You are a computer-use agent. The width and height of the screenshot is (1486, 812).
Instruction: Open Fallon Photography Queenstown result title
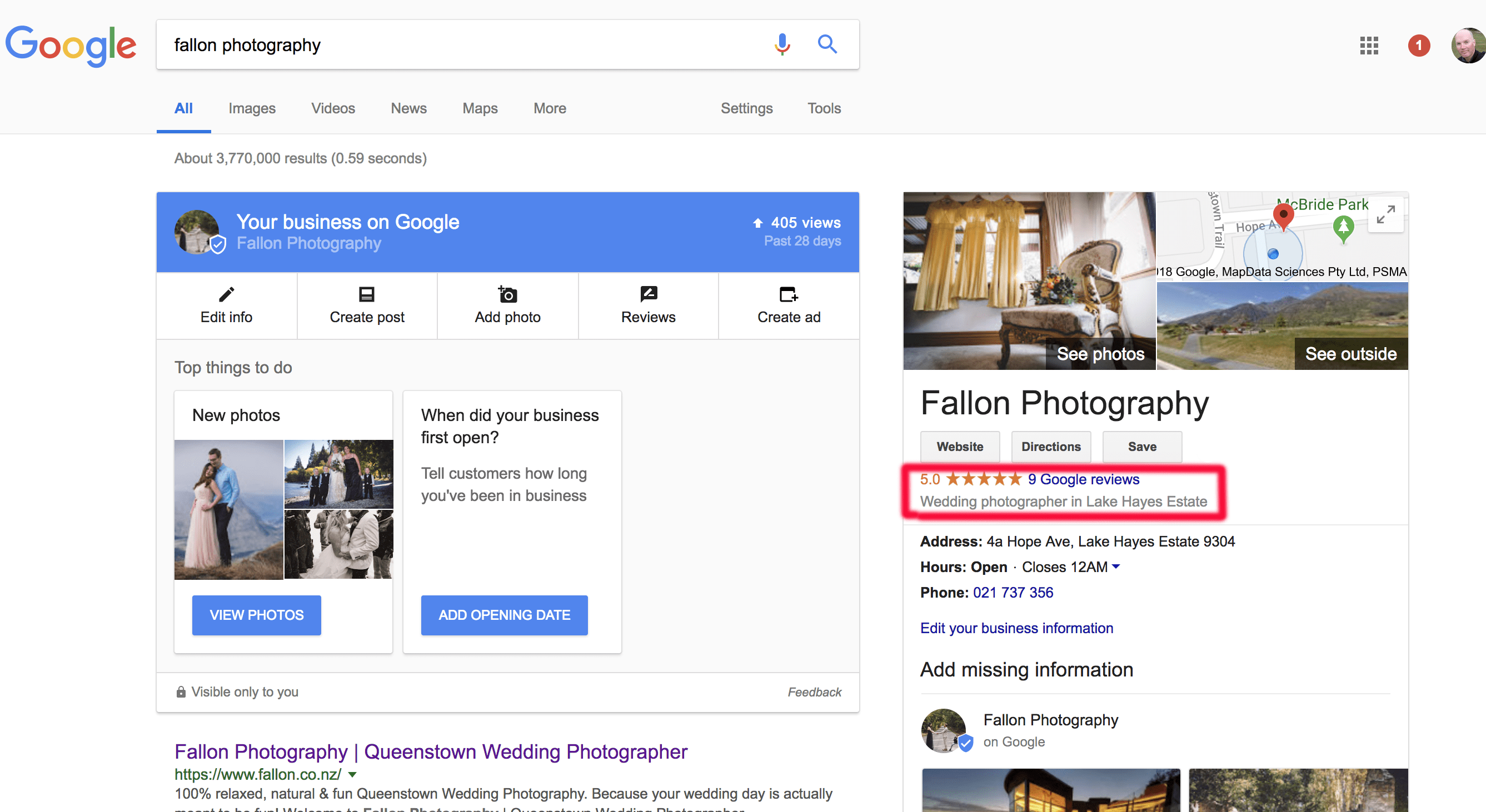click(x=431, y=751)
